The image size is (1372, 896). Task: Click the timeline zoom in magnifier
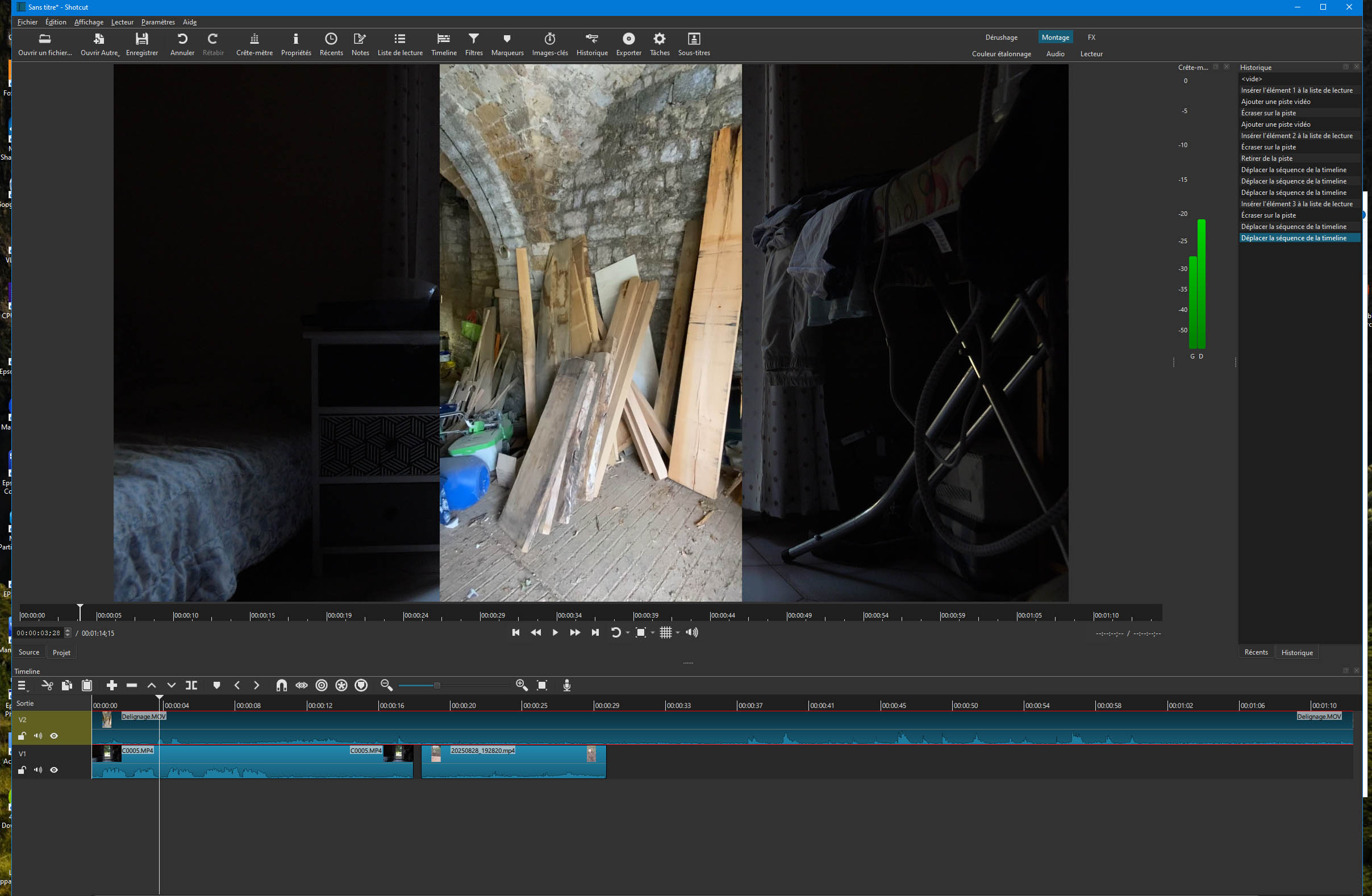pos(521,685)
